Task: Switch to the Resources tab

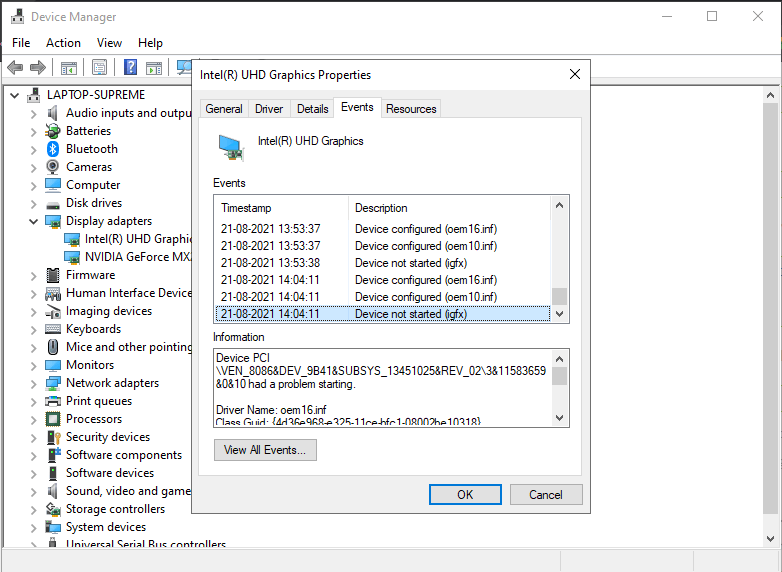Action: tap(411, 109)
